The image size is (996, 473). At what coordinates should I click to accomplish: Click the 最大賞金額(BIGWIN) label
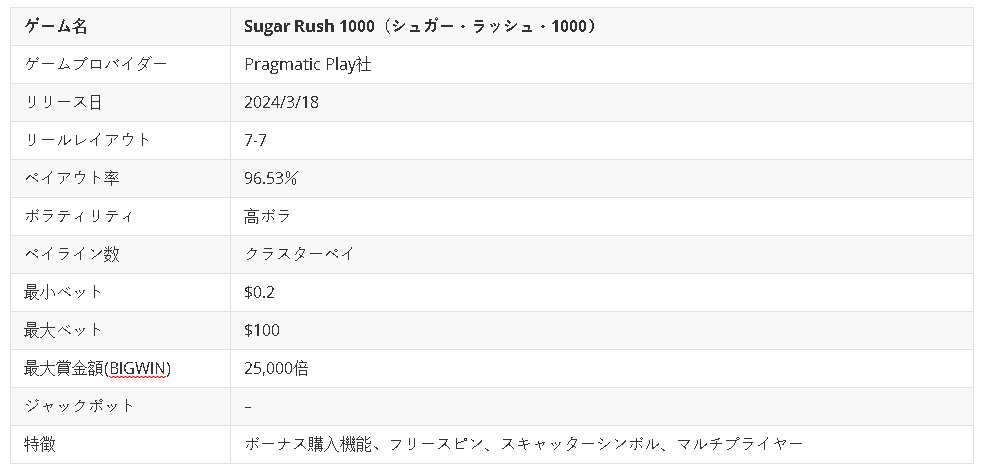click(x=97, y=369)
